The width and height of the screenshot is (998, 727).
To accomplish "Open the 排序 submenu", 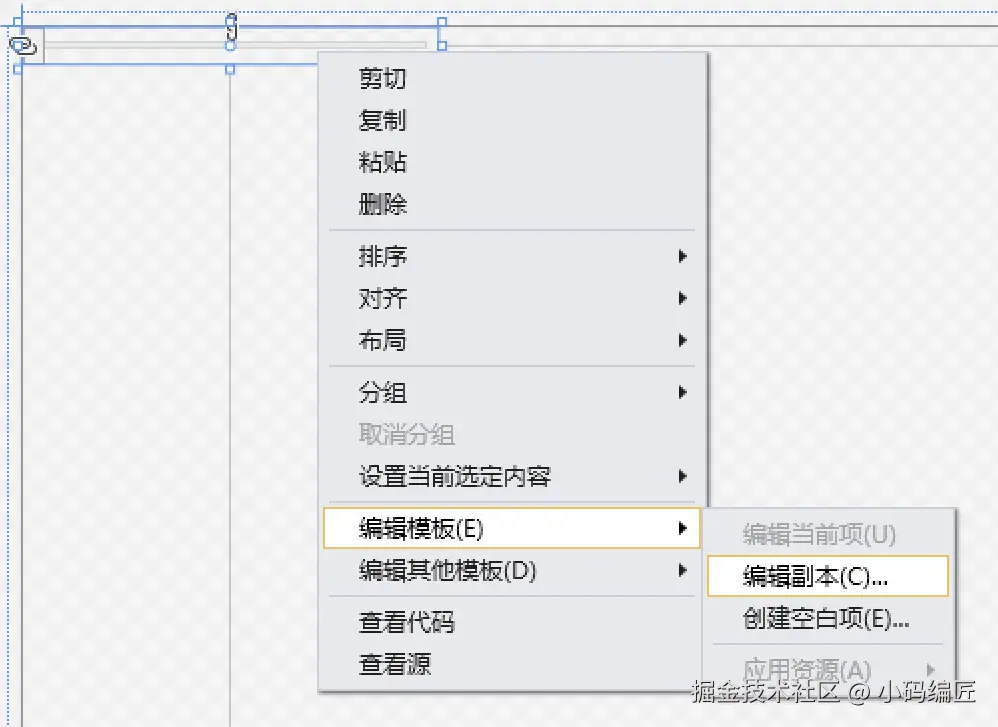I will (x=512, y=257).
